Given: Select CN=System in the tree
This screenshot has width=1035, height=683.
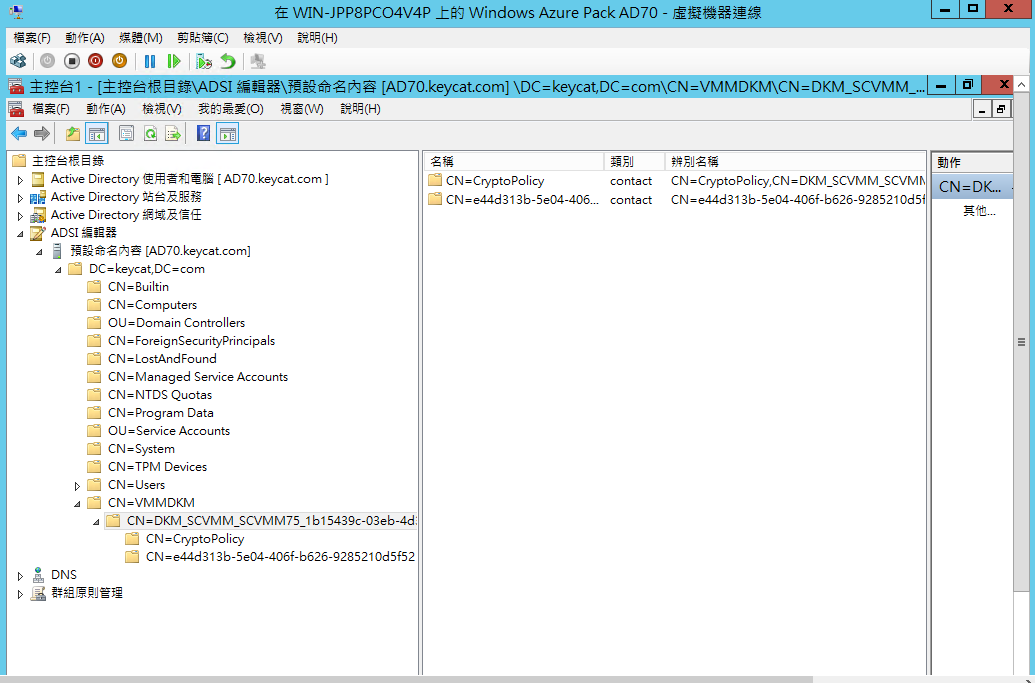Looking at the screenshot, I should click(141, 449).
